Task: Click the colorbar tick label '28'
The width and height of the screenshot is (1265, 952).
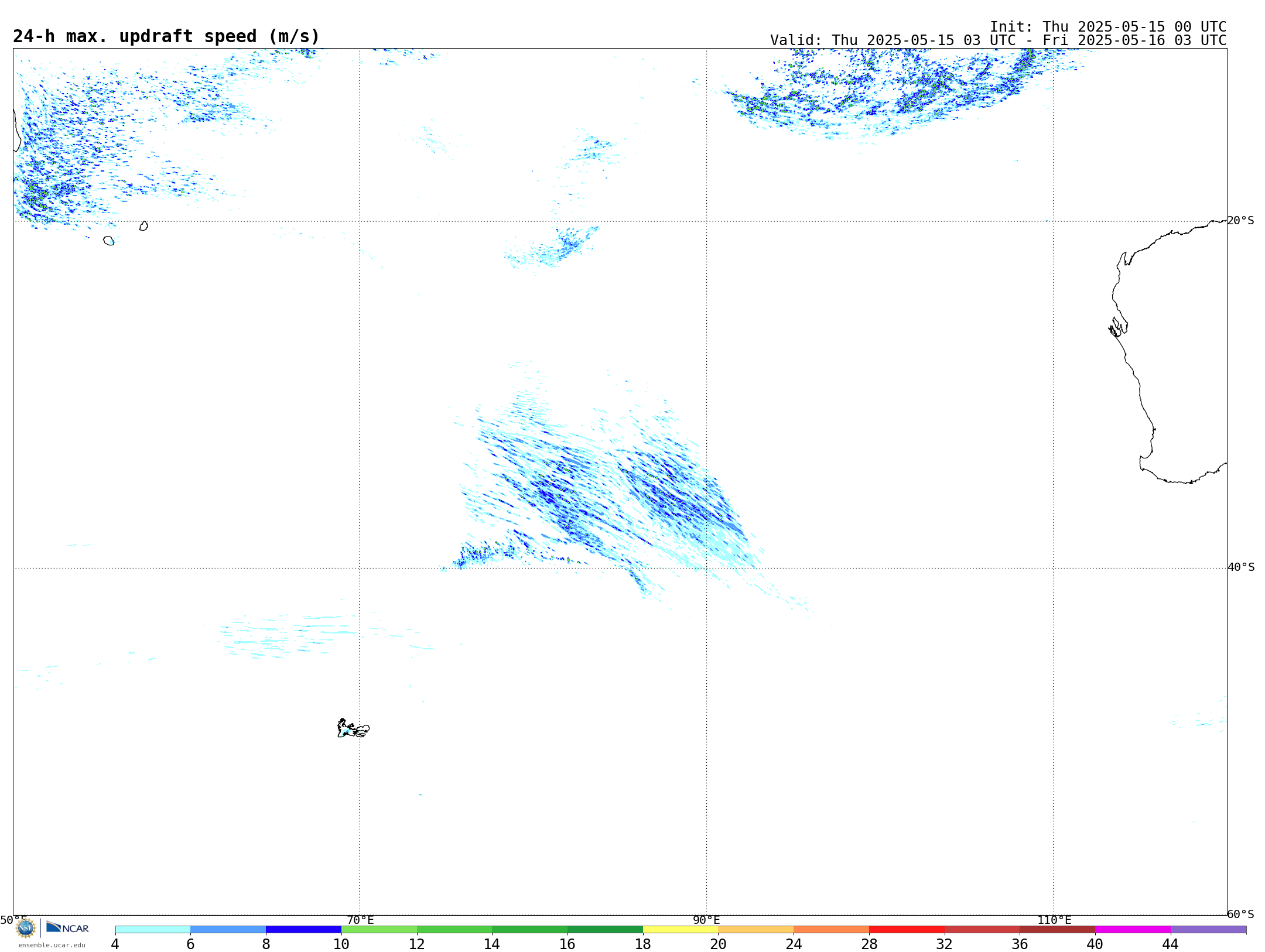Action: 869,944
